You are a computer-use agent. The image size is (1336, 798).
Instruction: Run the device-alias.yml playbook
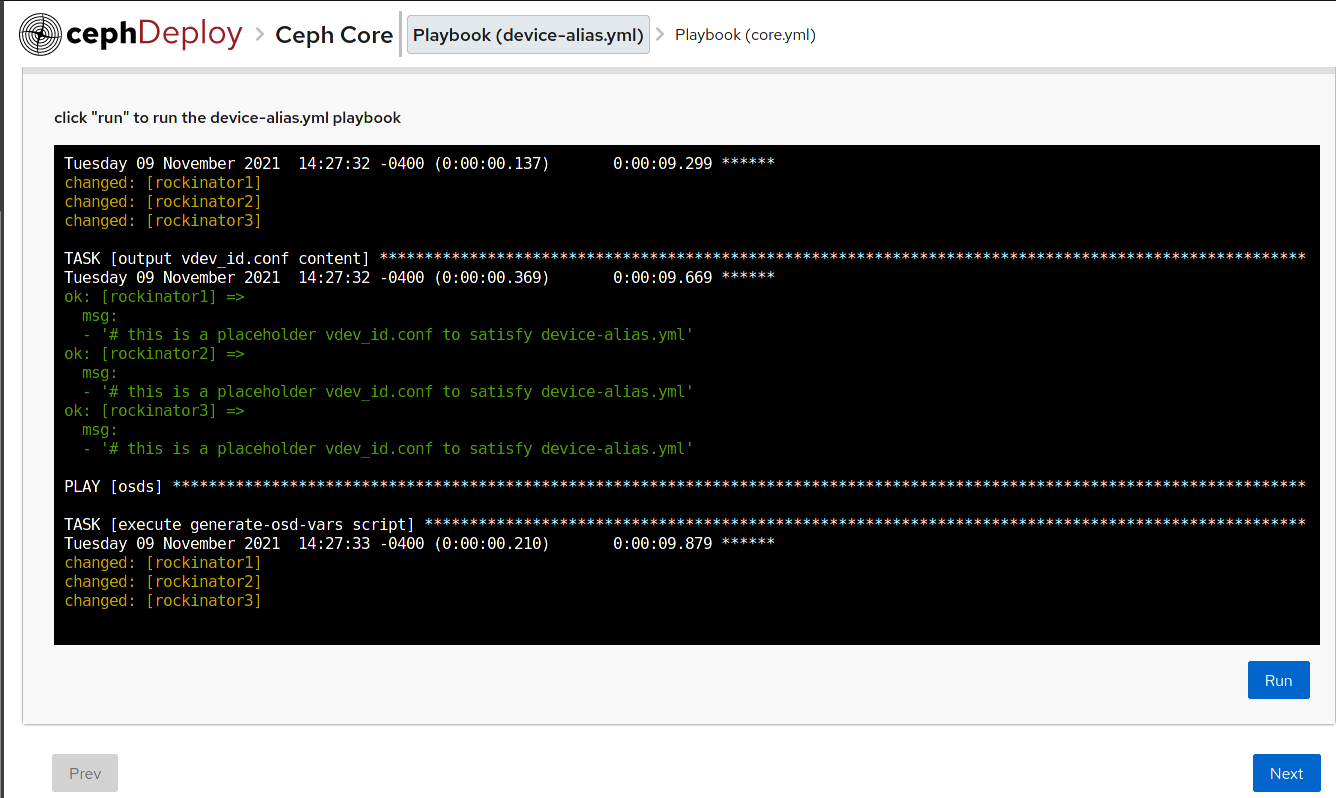(1278, 679)
